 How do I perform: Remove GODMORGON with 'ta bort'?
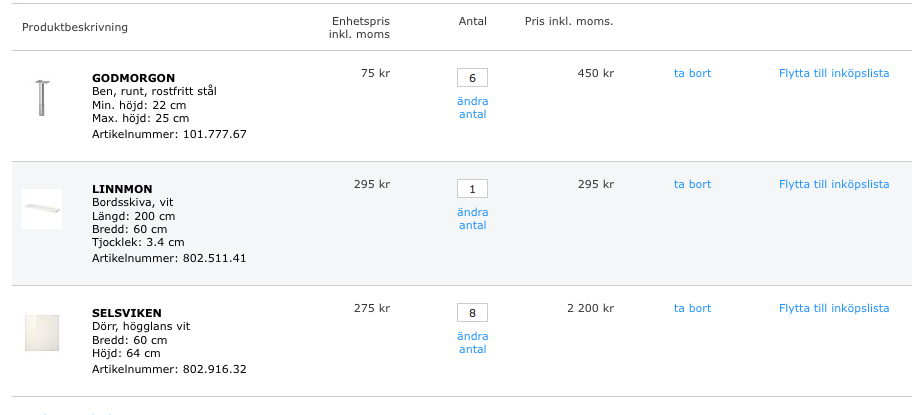pos(693,73)
